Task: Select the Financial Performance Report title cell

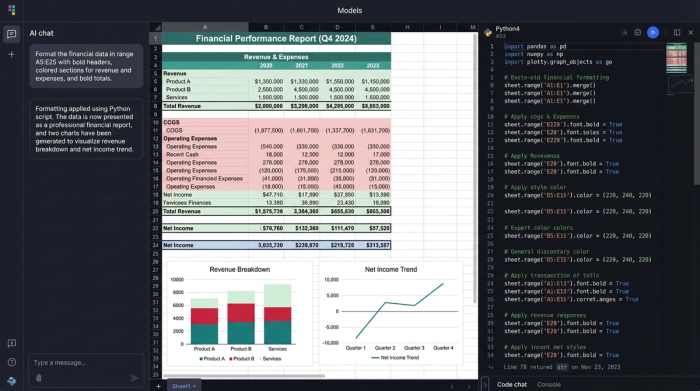Action: click(x=276, y=38)
